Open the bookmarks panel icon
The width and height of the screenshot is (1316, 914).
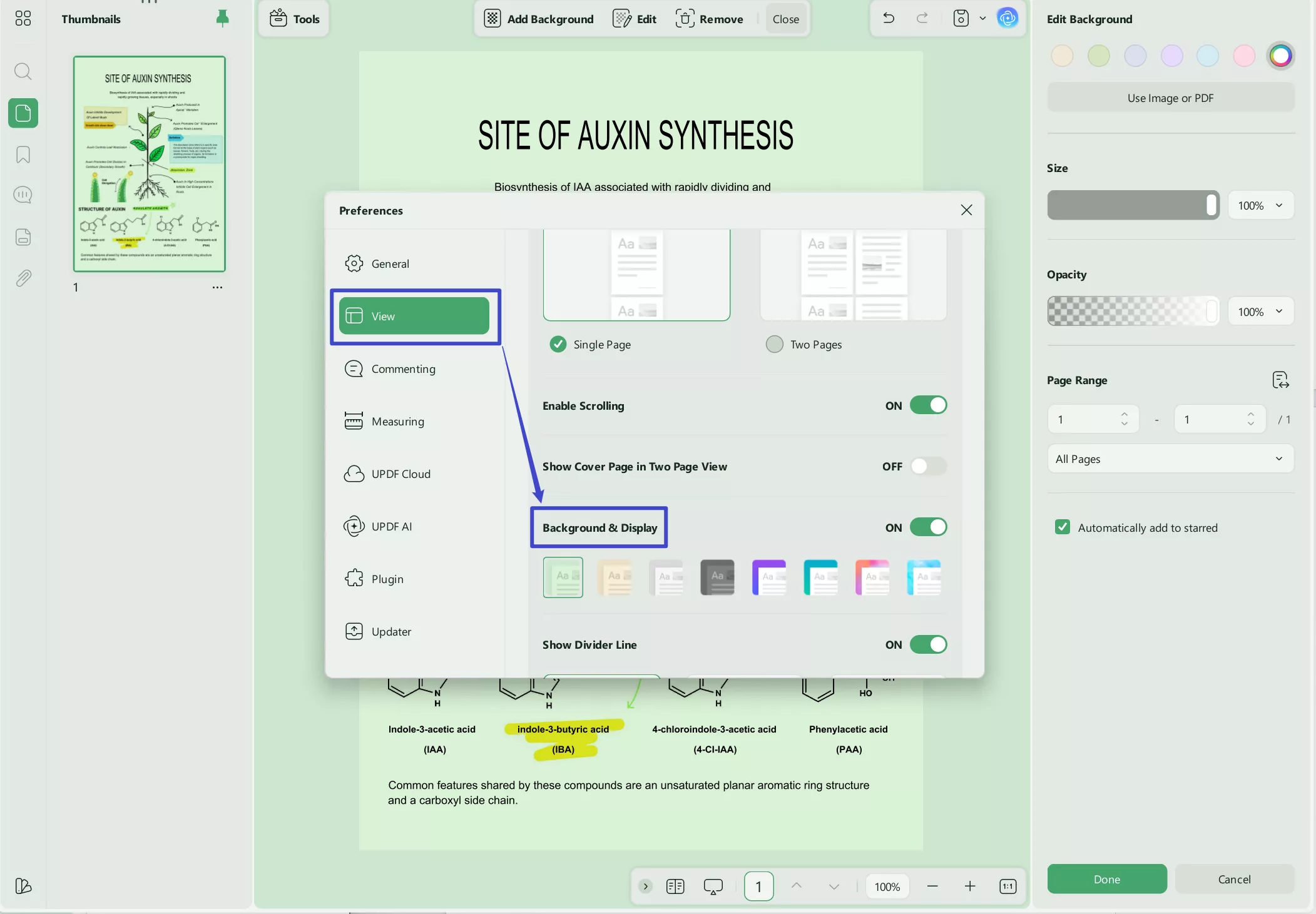tap(23, 155)
